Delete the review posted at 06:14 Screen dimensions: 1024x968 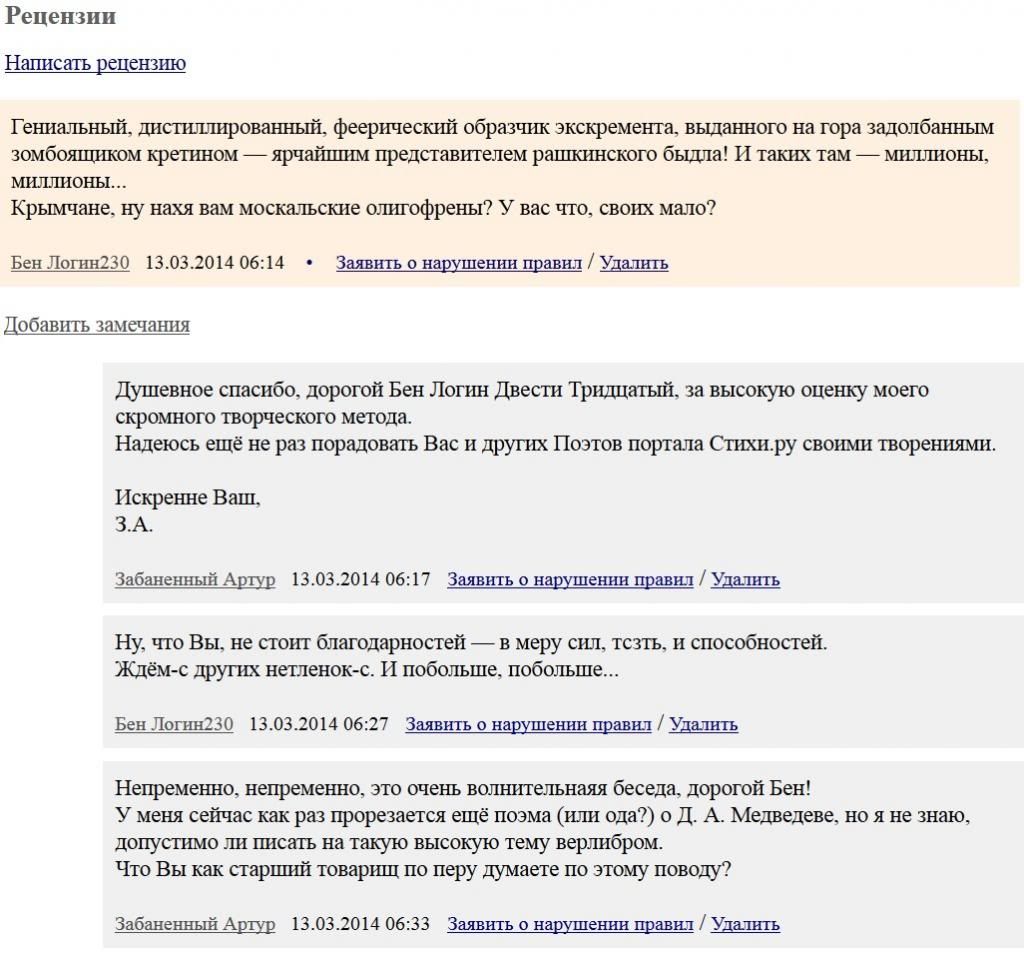click(633, 263)
